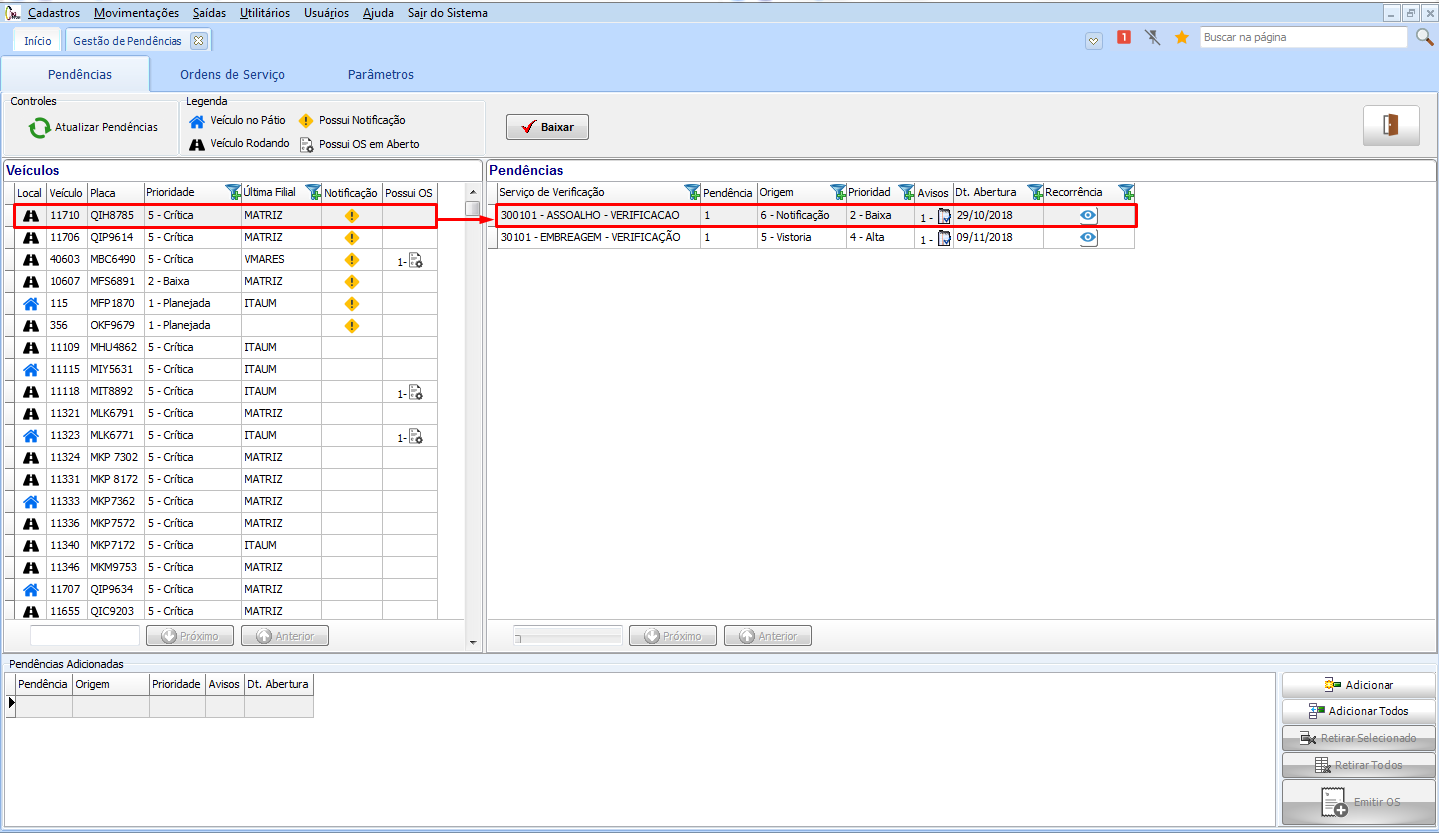This screenshot has width=1439, height=833.
Task: Open the Recorrência column filter
Action: tap(1126, 192)
